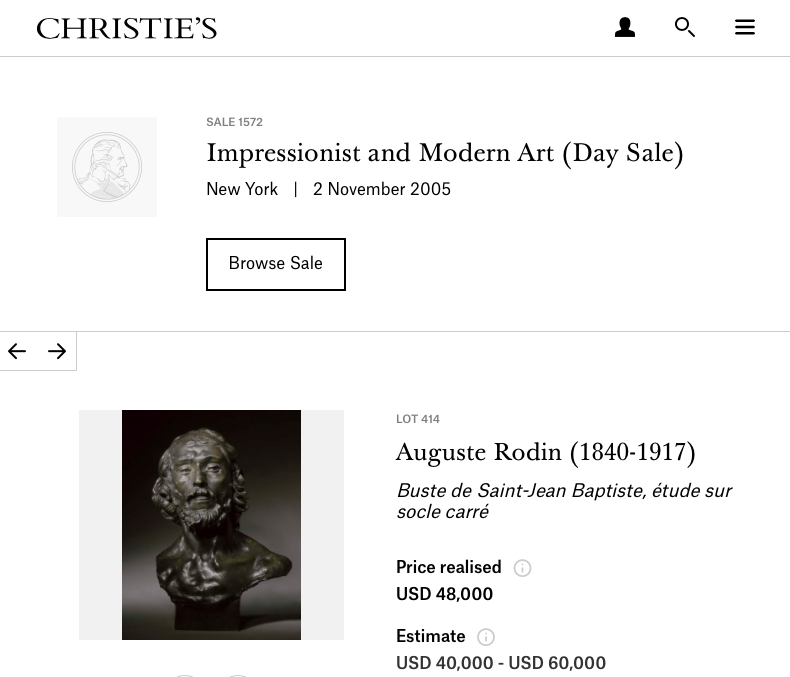Viewport: 790px width, 677px height.
Task: Open the Rodin bust lot image
Action: pyautogui.click(x=212, y=525)
